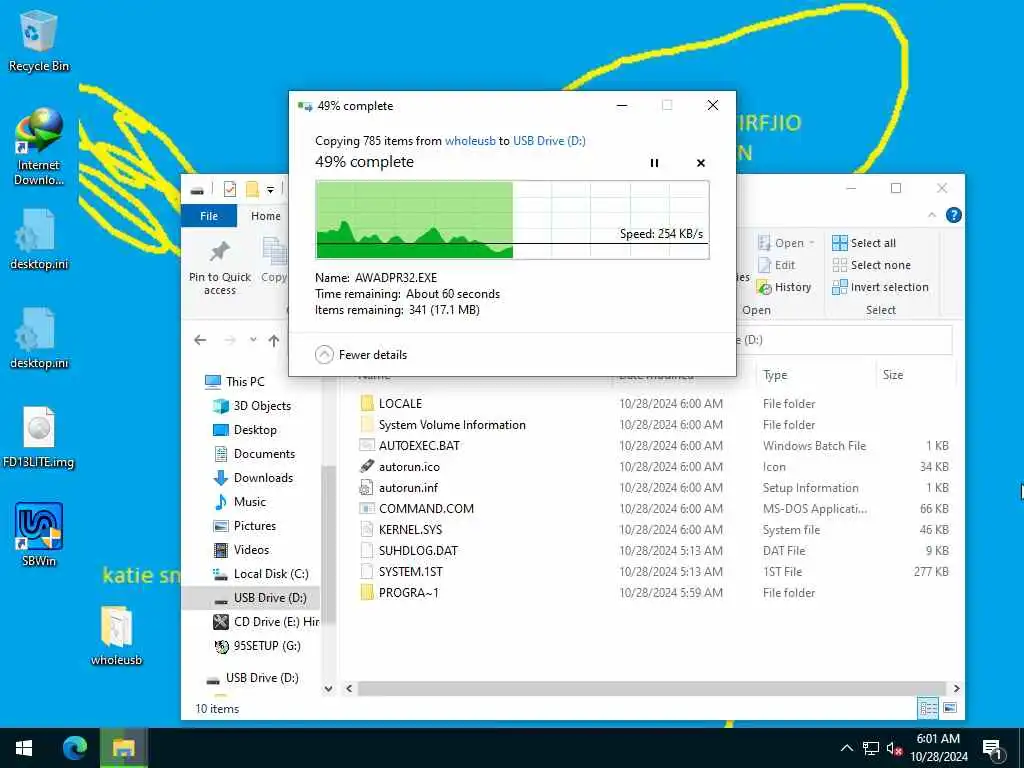Open the wholeusb source link

(x=470, y=141)
